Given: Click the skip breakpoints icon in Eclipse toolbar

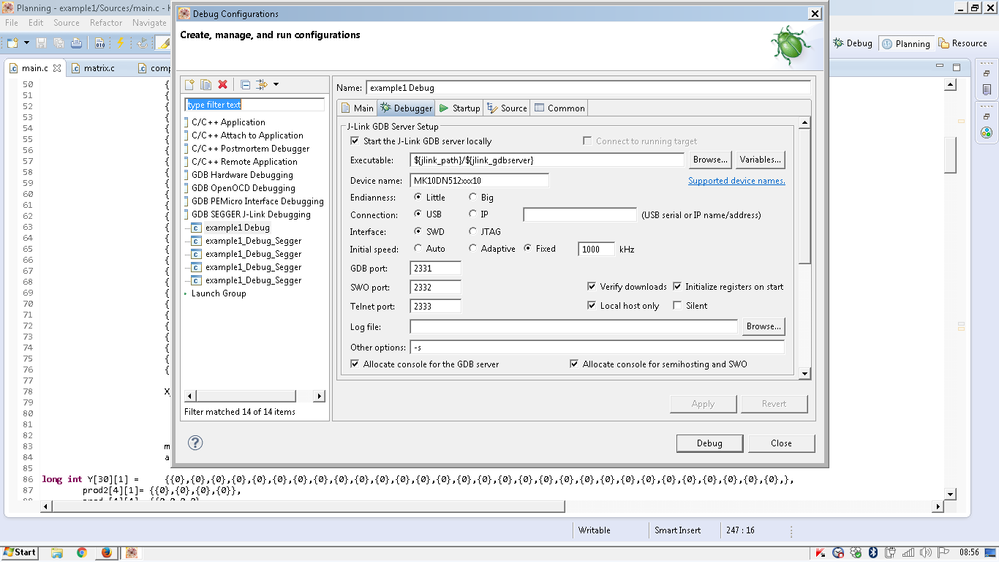Looking at the screenshot, I should [x=143, y=43].
